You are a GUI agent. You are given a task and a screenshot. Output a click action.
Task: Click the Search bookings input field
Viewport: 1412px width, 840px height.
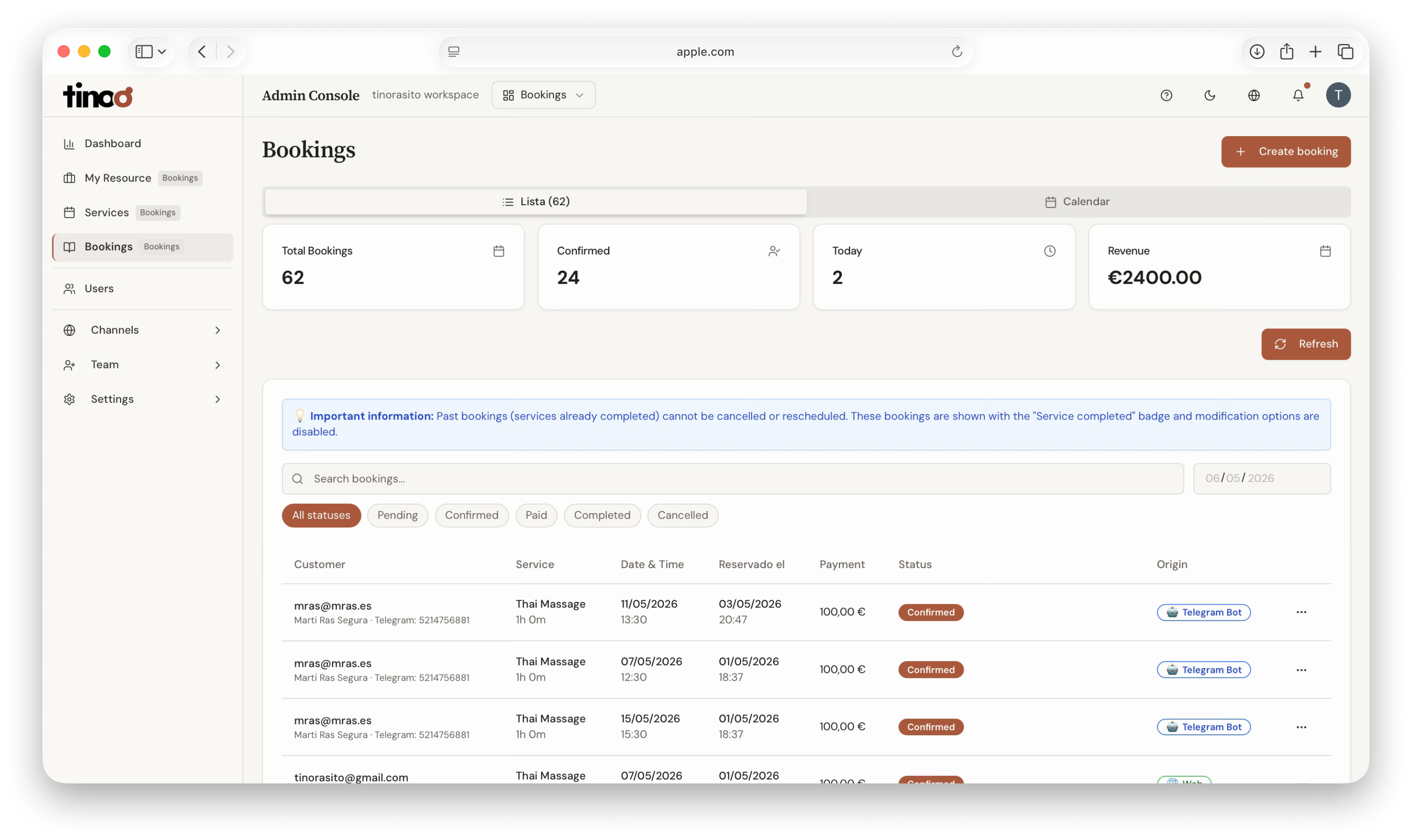click(733, 479)
